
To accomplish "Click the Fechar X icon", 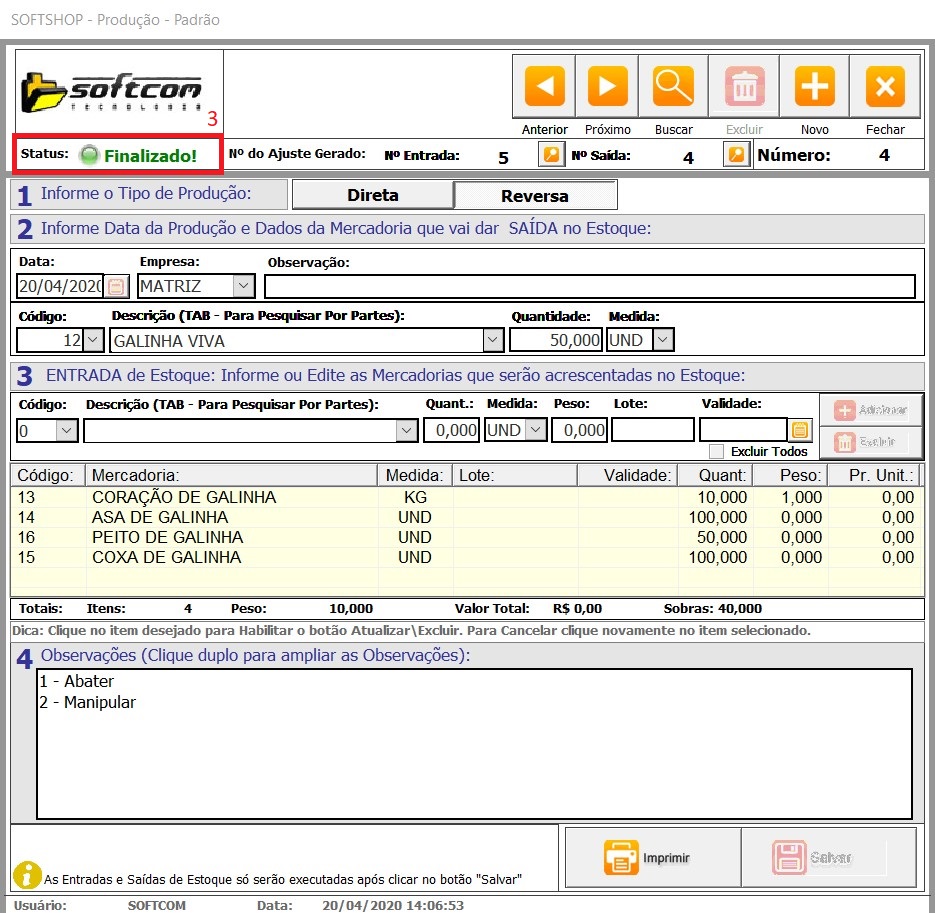I will point(884,87).
